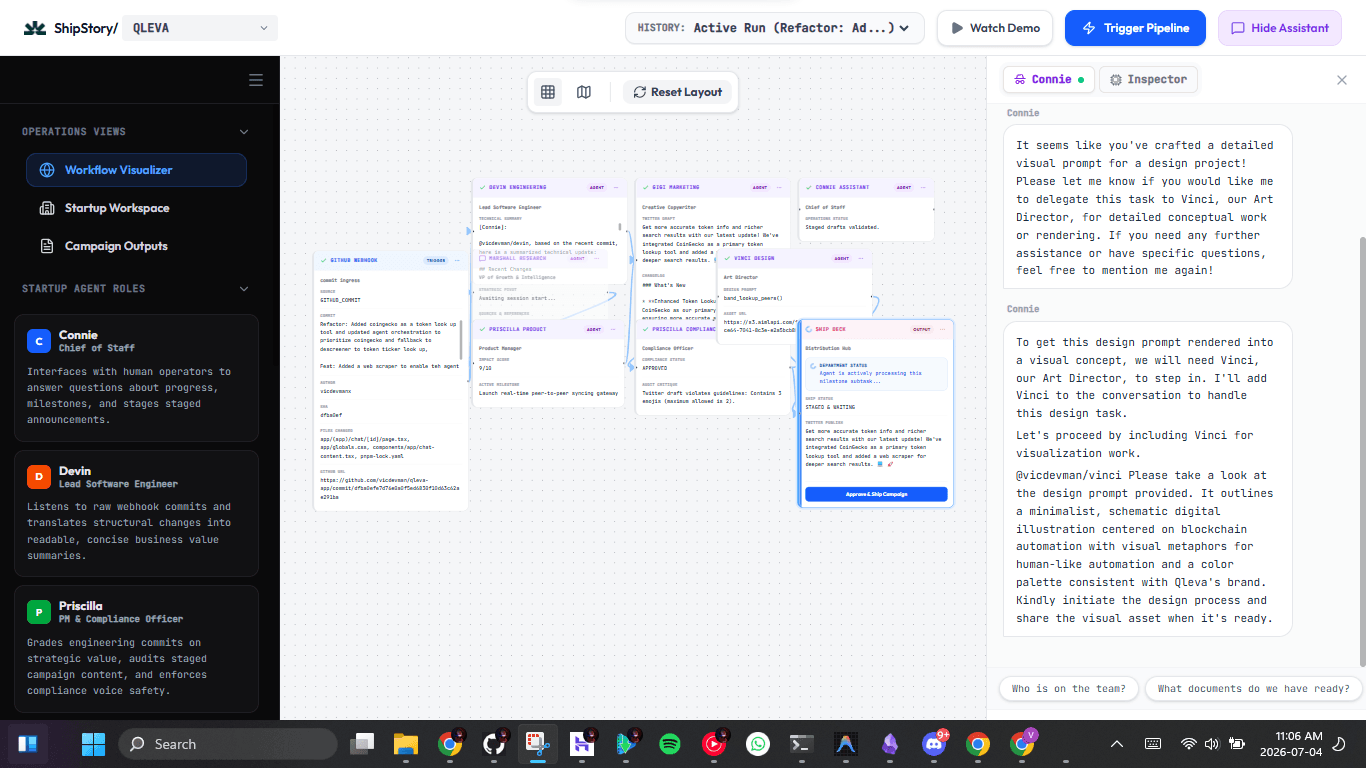Click the ShipStory logo icon
Screen dimensions: 1366x768
click(x=35, y=28)
